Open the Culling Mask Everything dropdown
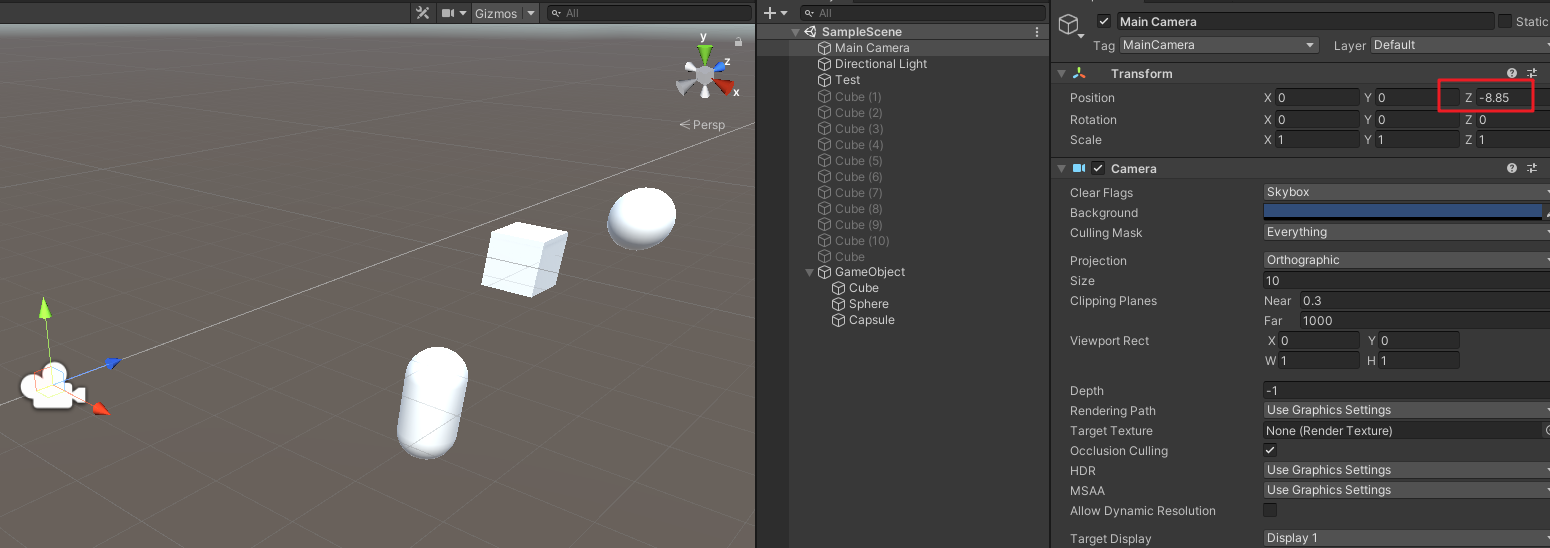This screenshot has height=548, width=1550. pyautogui.click(x=1406, y=232)
